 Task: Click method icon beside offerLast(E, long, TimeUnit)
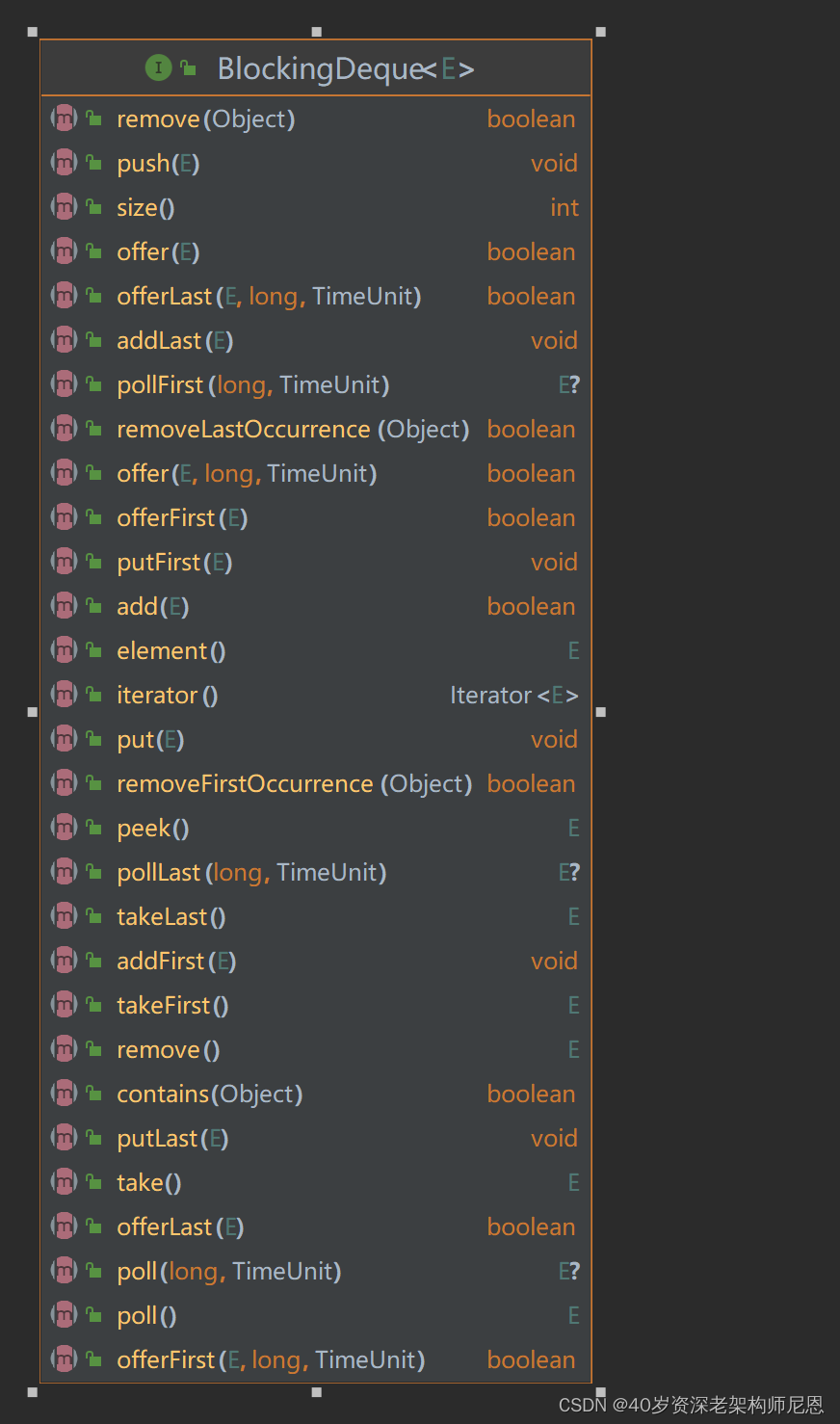[x=64, y=296]
